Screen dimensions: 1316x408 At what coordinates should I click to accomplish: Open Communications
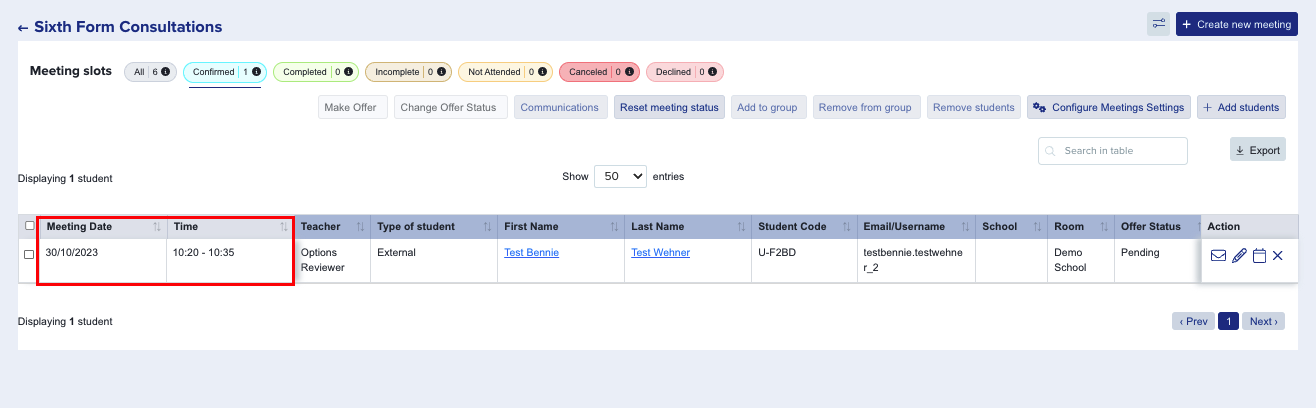pos(560,107)
